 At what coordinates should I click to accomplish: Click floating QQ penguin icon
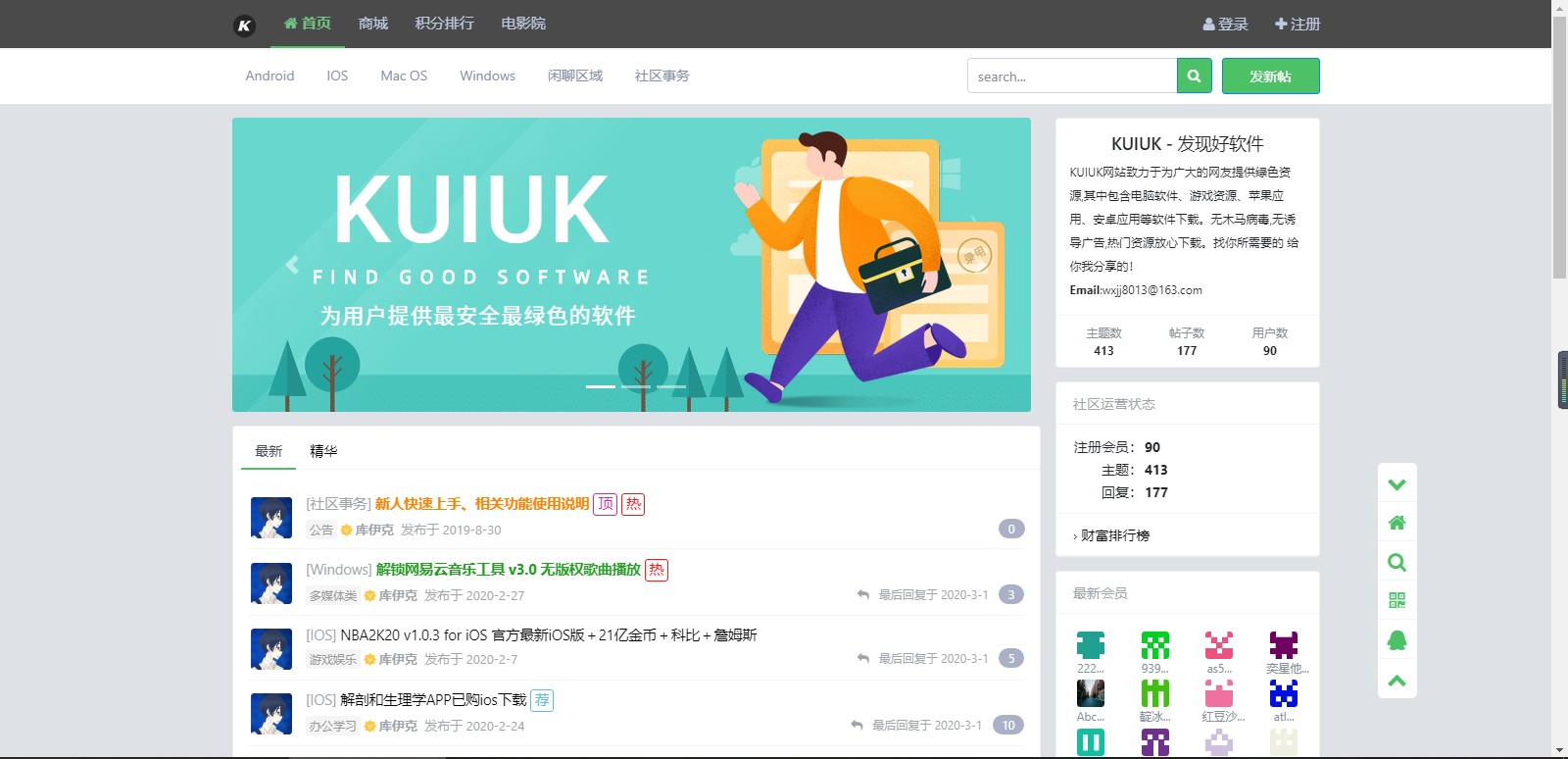tap(1397, 640)
